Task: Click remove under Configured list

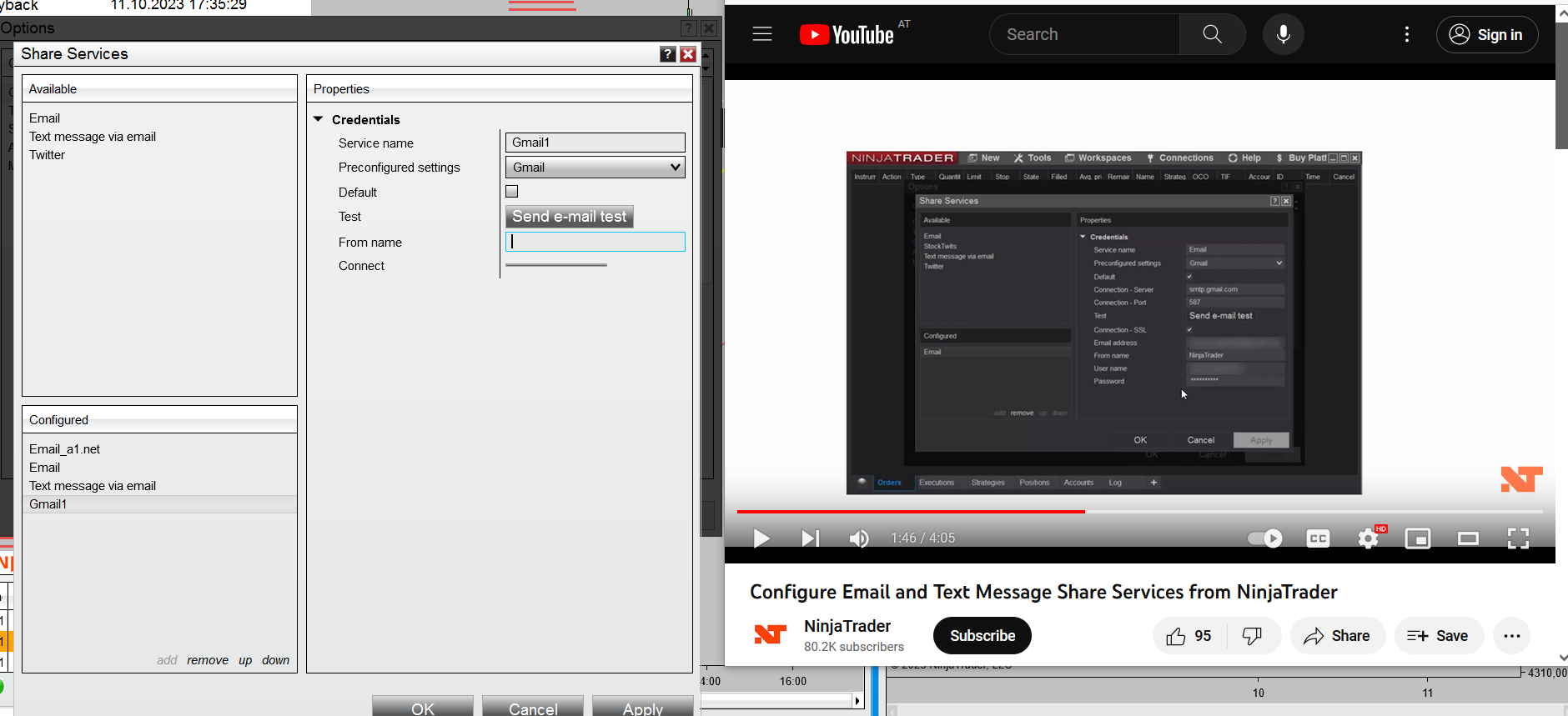Action: 208,660
